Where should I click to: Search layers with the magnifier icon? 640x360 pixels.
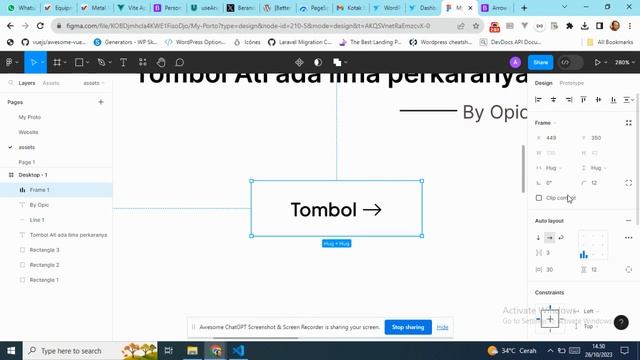click(11, 83)
